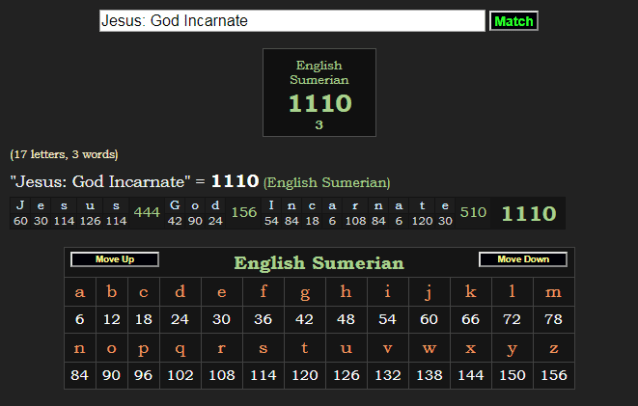
Task: Click letter 'n' cell in cipher table
Action: (80, 348)
